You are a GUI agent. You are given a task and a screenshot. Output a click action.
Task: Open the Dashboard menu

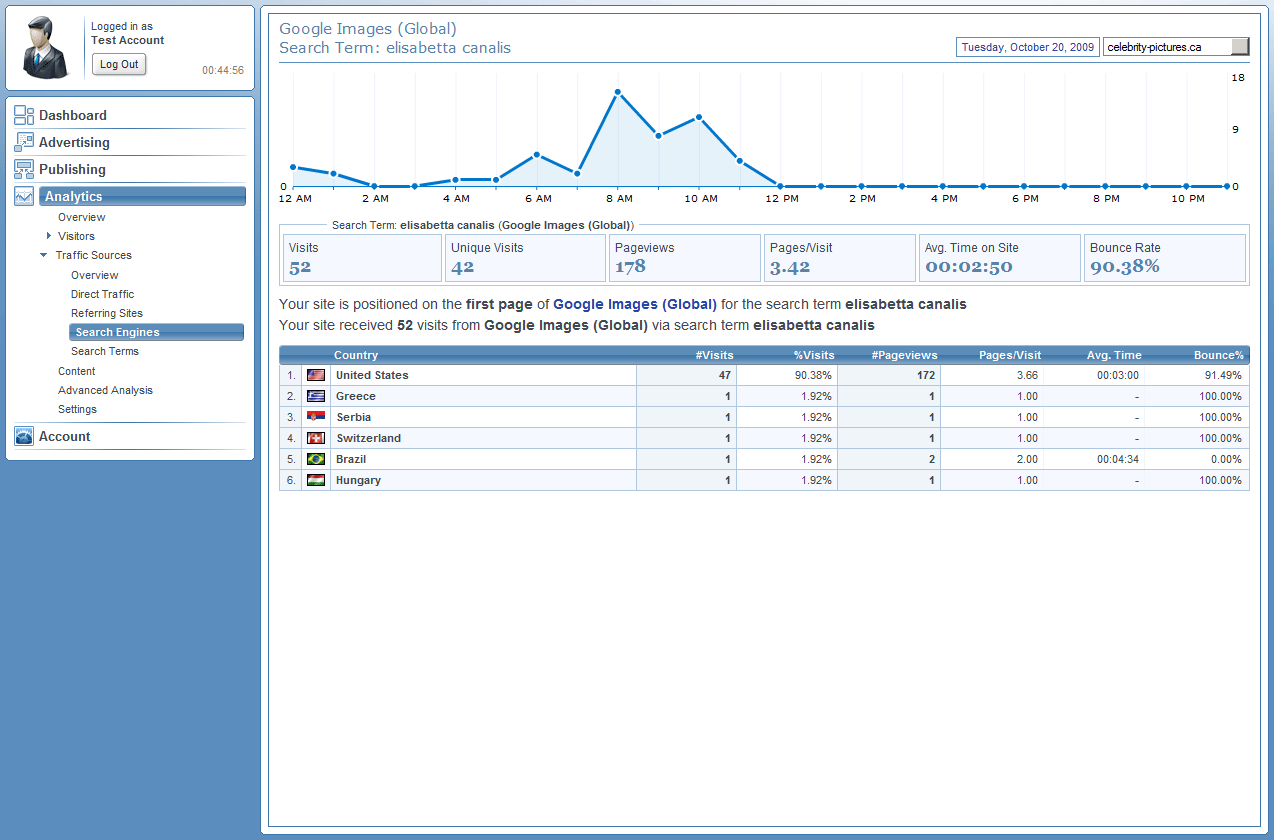73,115
